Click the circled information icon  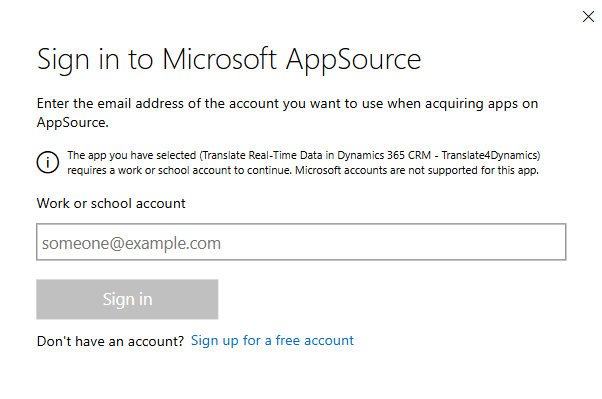point(48,162)
